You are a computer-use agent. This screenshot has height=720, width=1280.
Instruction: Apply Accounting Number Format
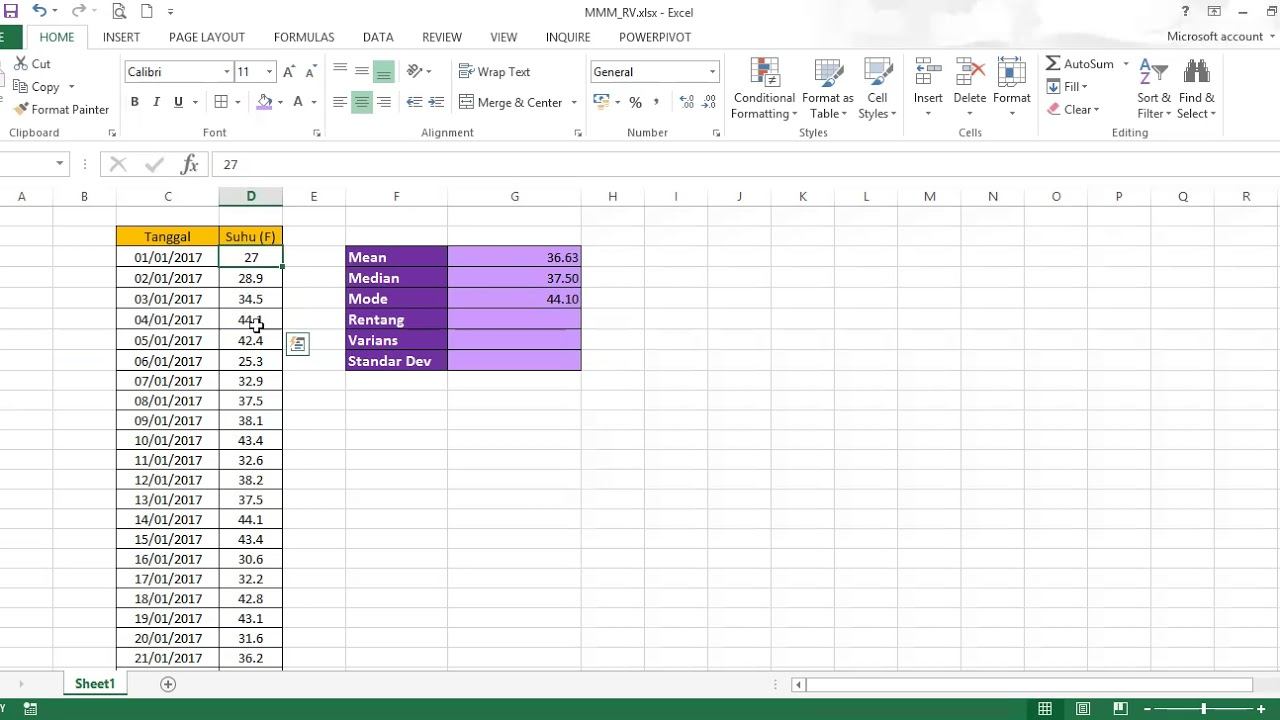pos(601,102)
